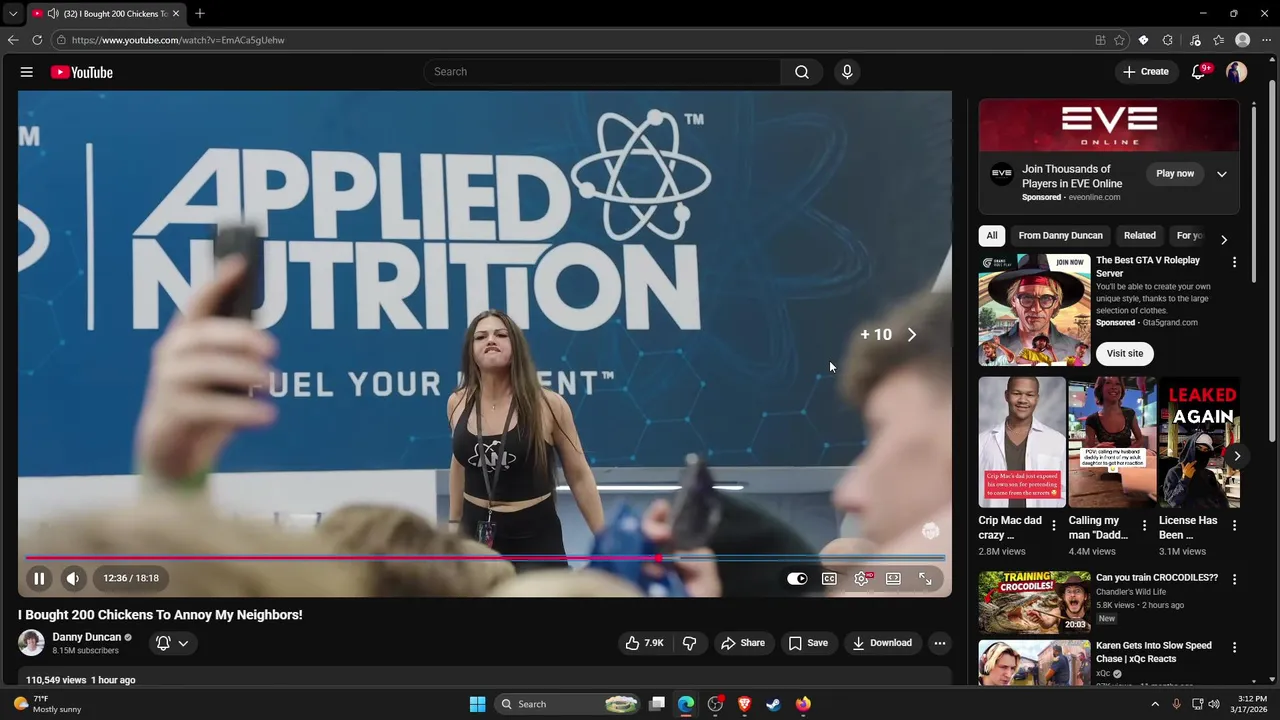Reload the page
Image resolution: width=1280 pixels, height=720 pixels.
coord(37,40)
